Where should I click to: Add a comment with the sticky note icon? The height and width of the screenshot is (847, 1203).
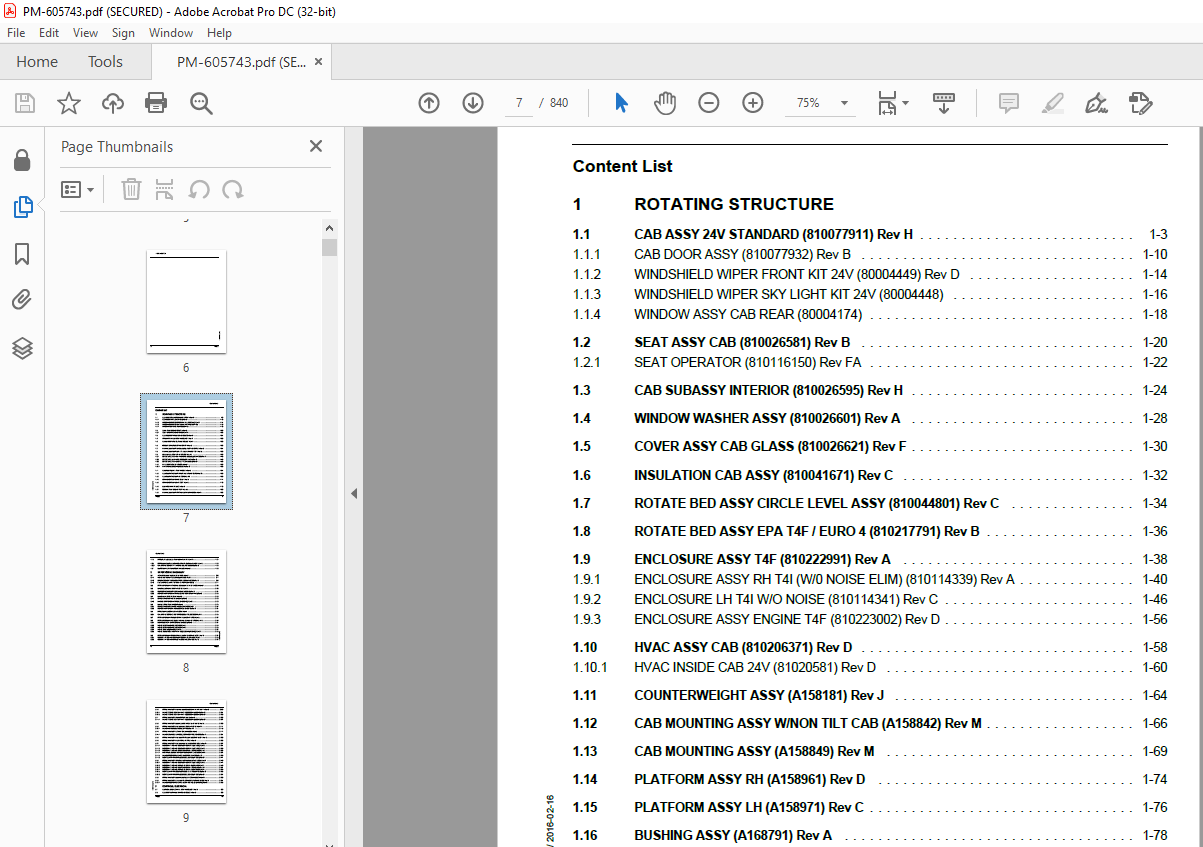pyautogui.click(x=1008, y=103)
